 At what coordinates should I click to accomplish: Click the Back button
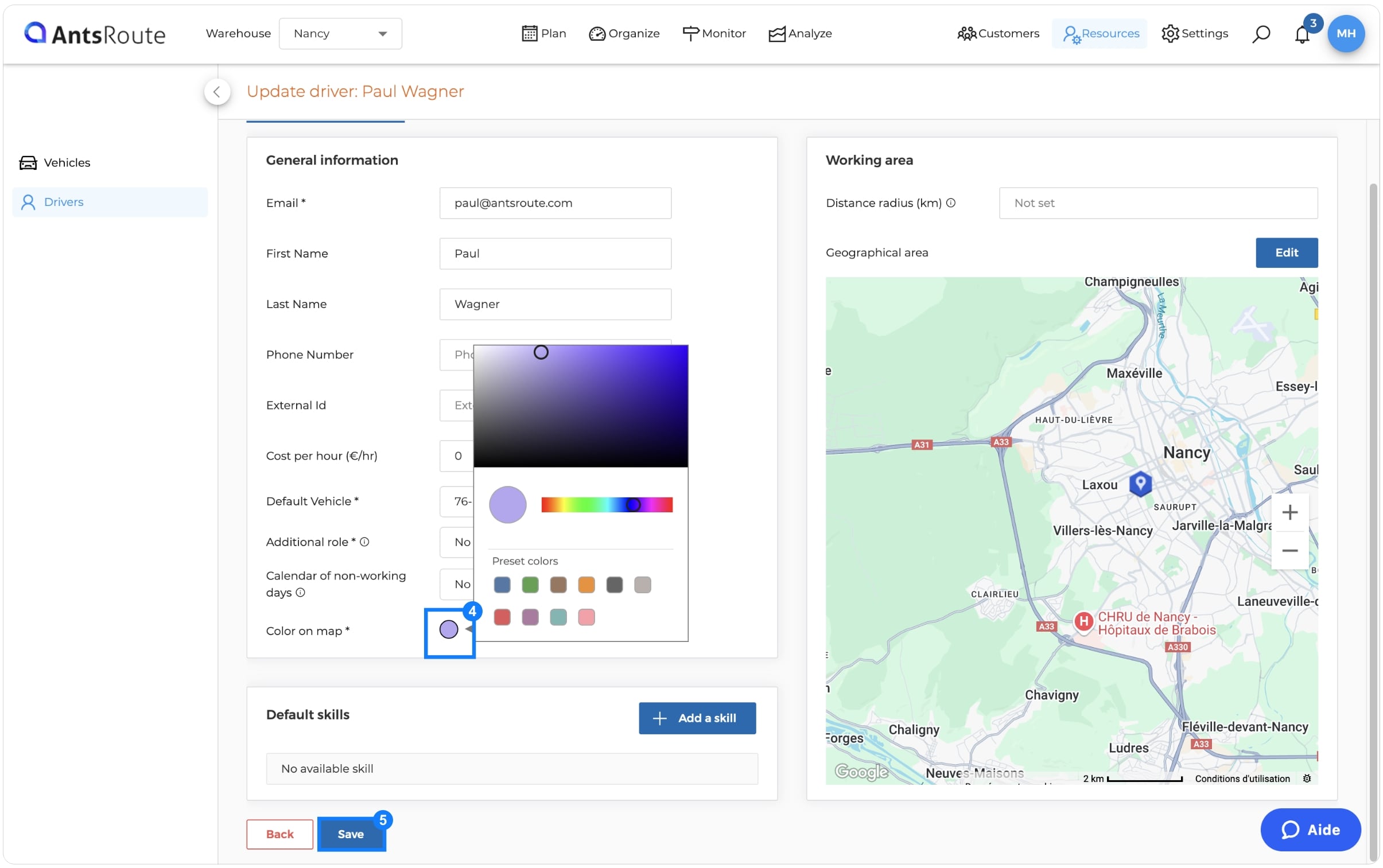[x=279, y=834]
